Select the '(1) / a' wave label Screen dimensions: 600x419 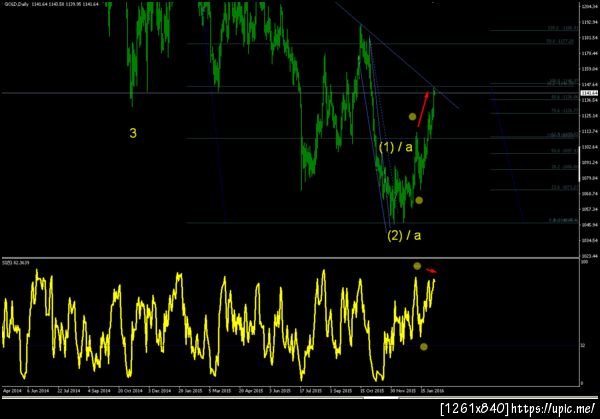click(x=396, y=147)
